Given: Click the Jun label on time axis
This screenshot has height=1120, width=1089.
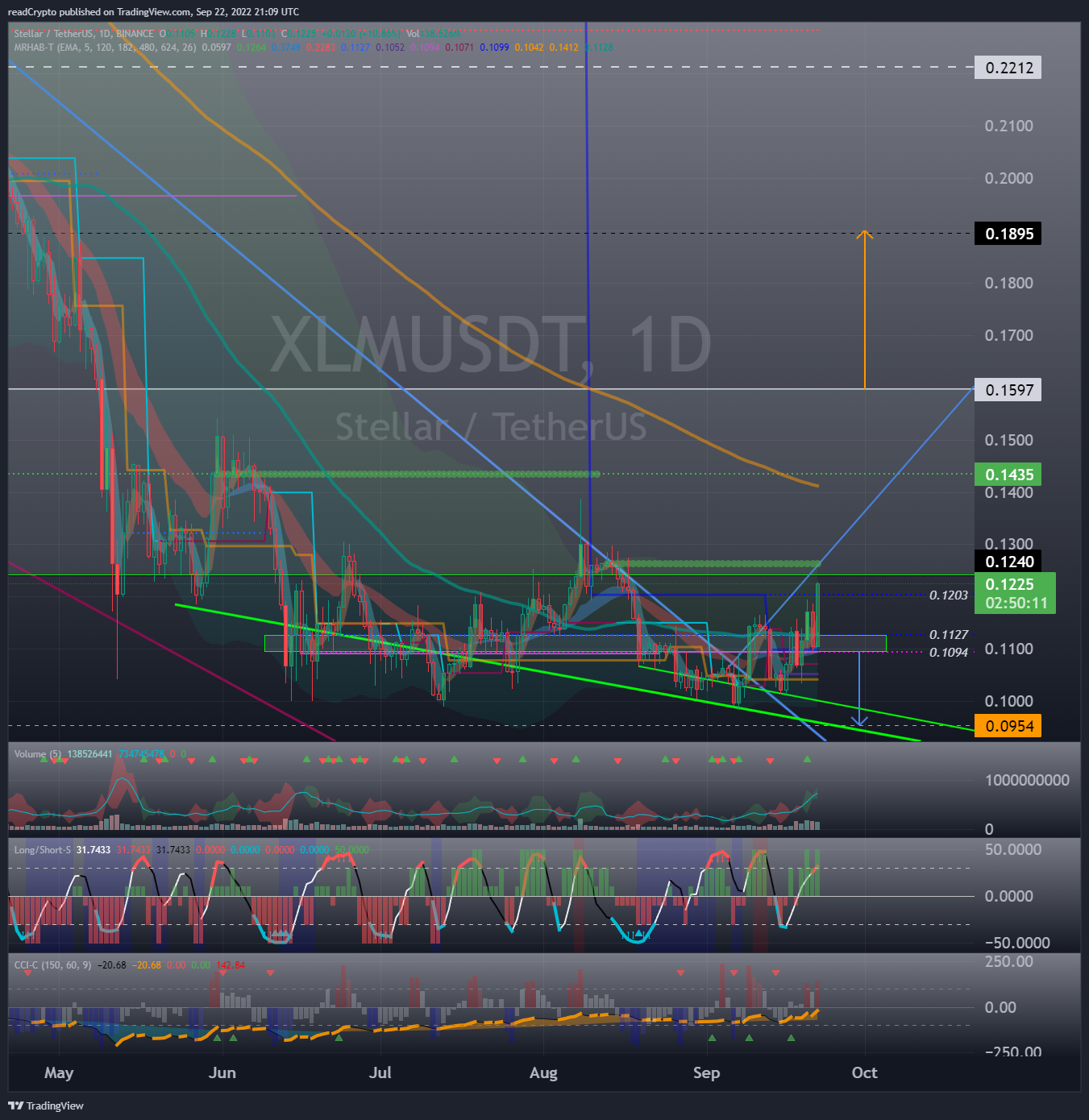Looking at the screenshot, I should pyautogui.click(x=222, y=1073).
